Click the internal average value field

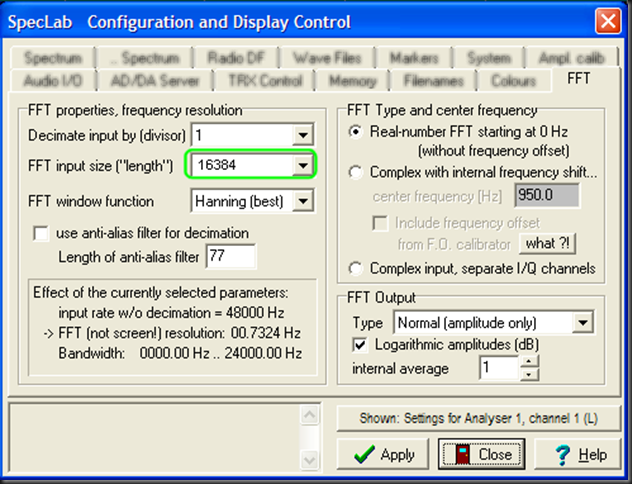coord(499,368)
